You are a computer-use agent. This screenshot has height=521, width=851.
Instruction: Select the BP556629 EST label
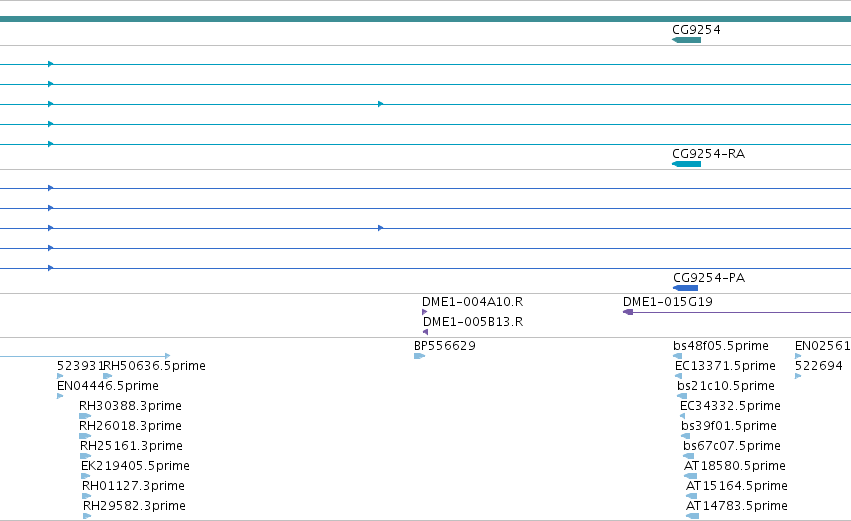(444, 346)
